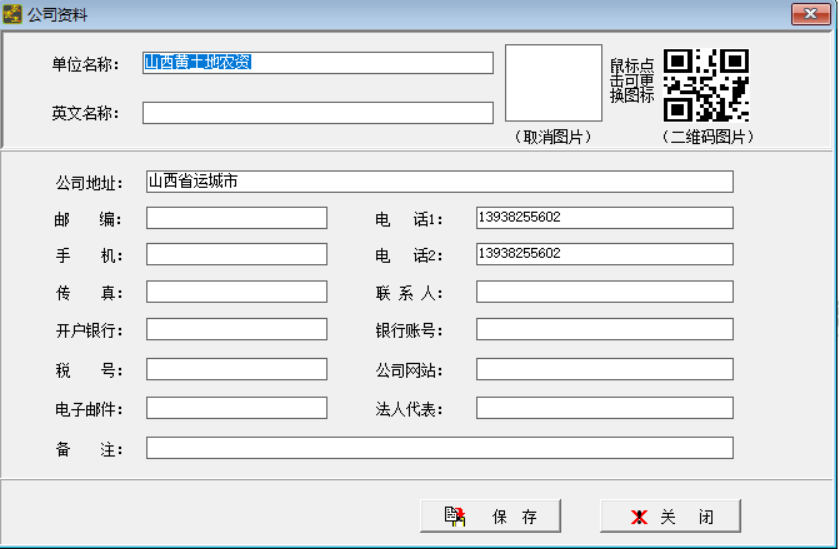Viewport: 839px width, 549px height.
Task: Click the QR code image
Action: pyautogui.click(x=706, y=85)
